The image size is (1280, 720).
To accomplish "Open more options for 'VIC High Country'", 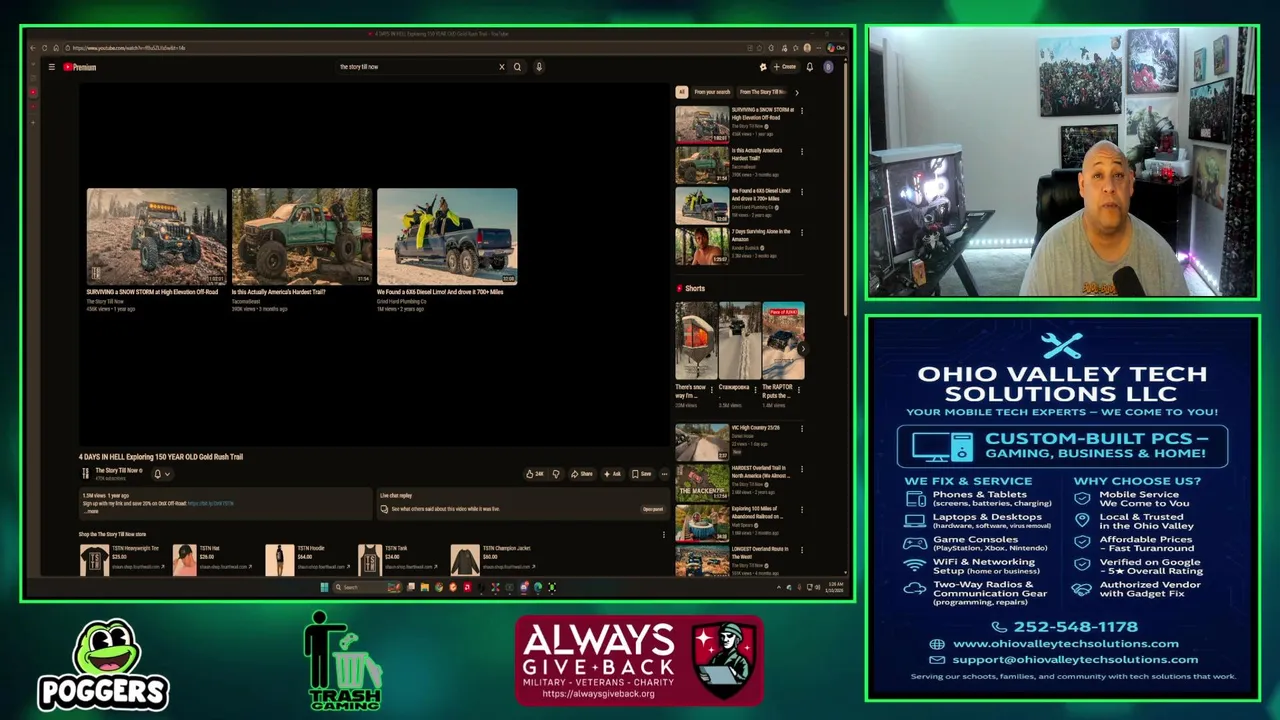I will coord(801,429).
